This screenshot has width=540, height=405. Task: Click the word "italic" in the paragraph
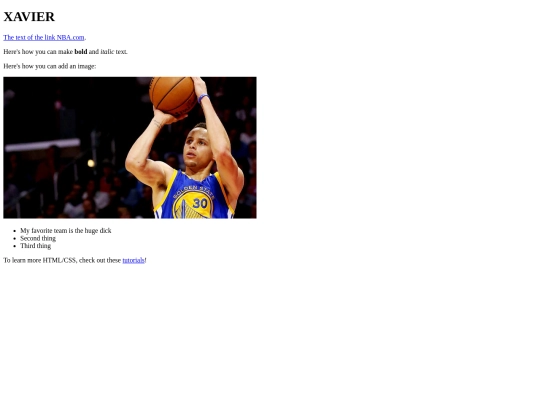(107, 52)
